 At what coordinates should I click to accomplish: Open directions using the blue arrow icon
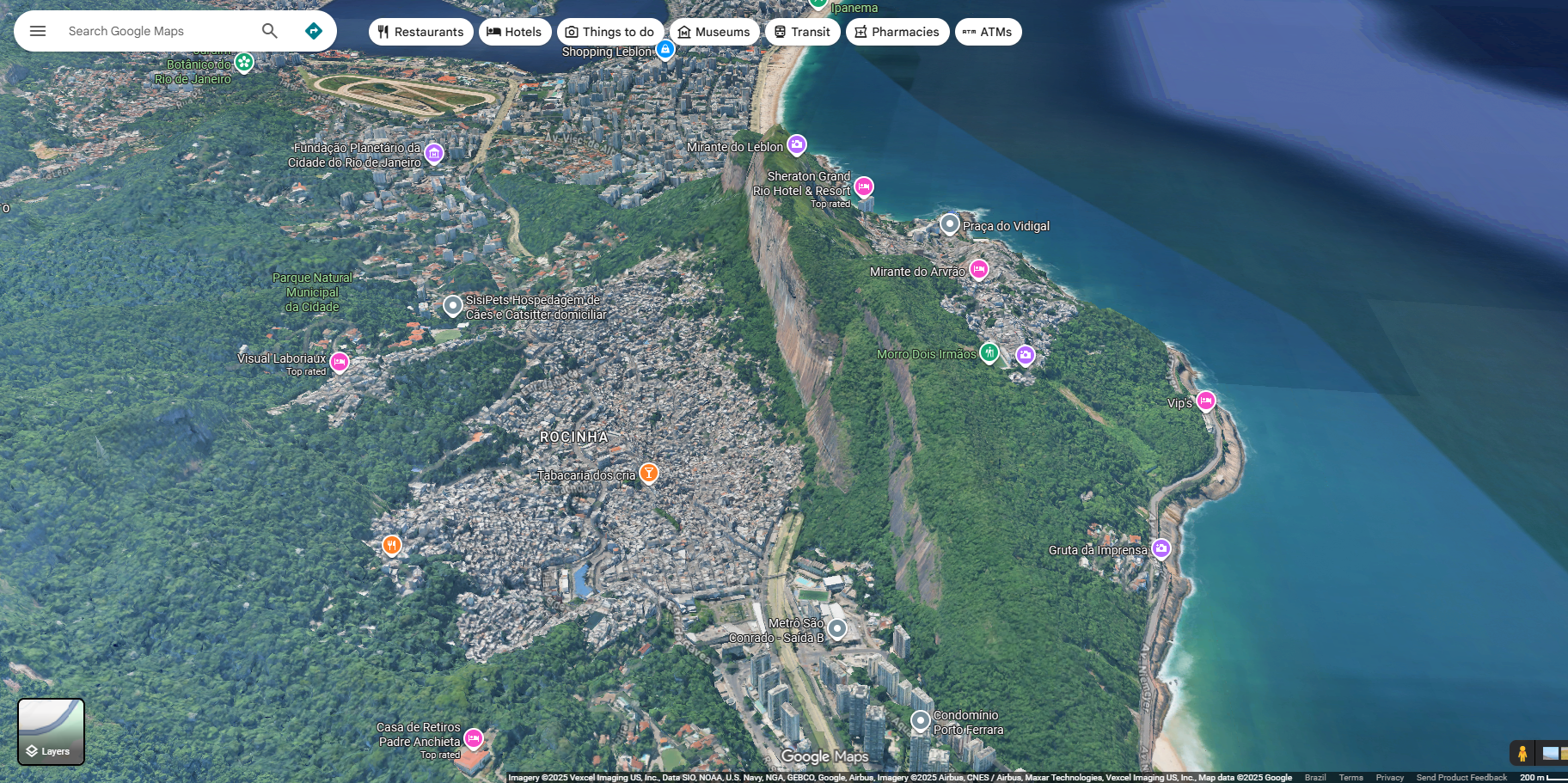[314, 31]
